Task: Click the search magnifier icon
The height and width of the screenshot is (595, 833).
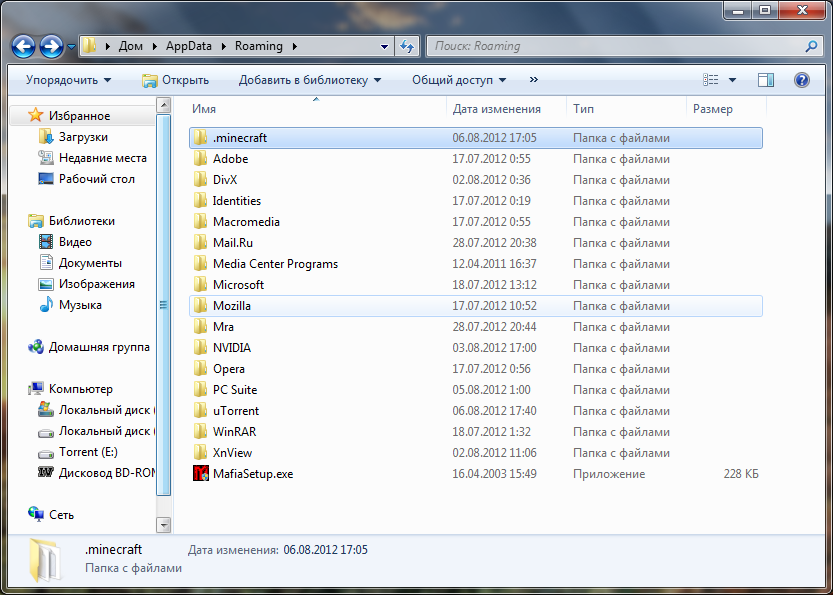Action: point(811,46)
